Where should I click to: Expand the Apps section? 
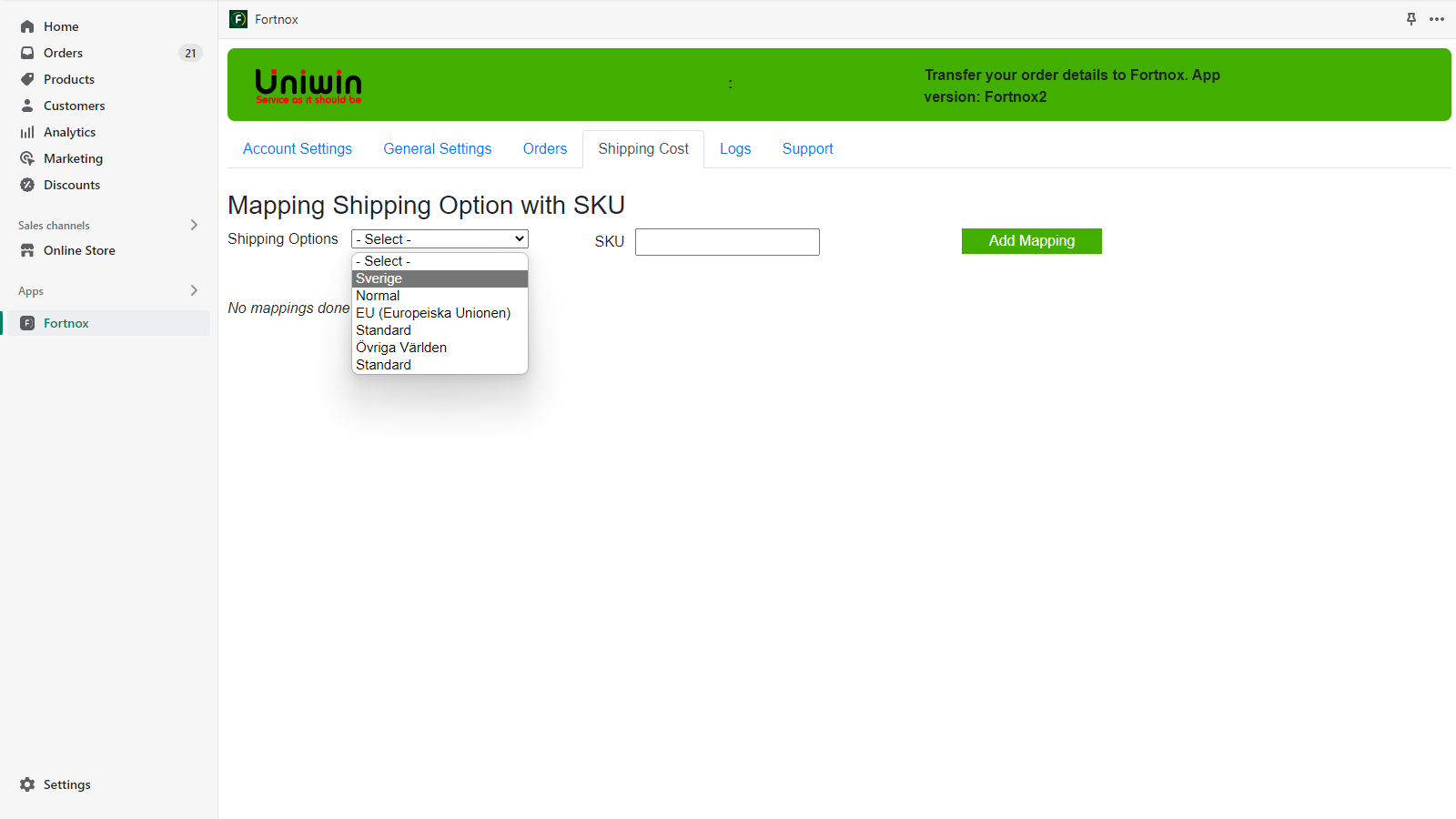[x=193, y=290]
